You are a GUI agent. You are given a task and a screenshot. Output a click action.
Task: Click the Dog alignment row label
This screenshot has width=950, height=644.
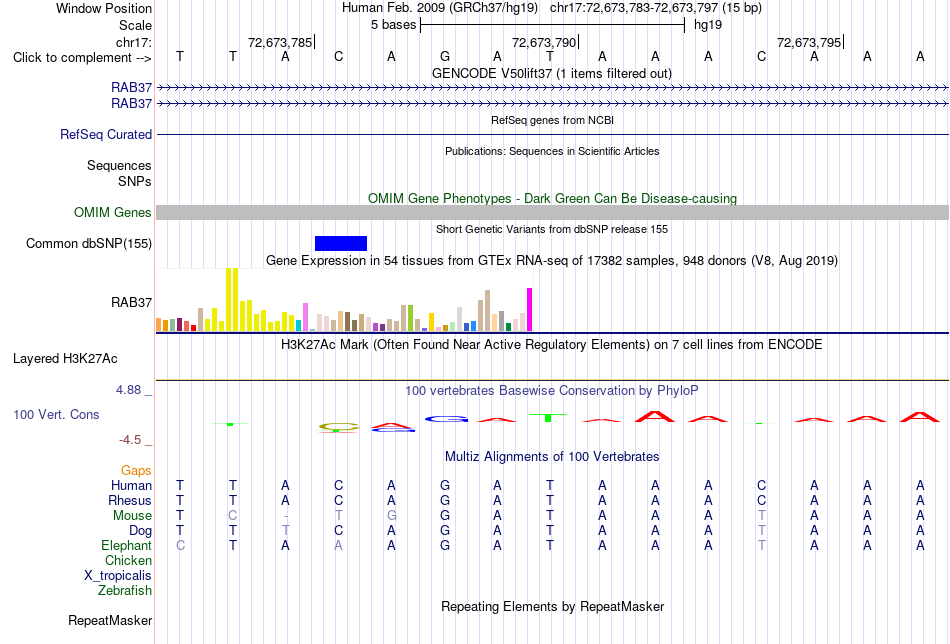point(140,531)
